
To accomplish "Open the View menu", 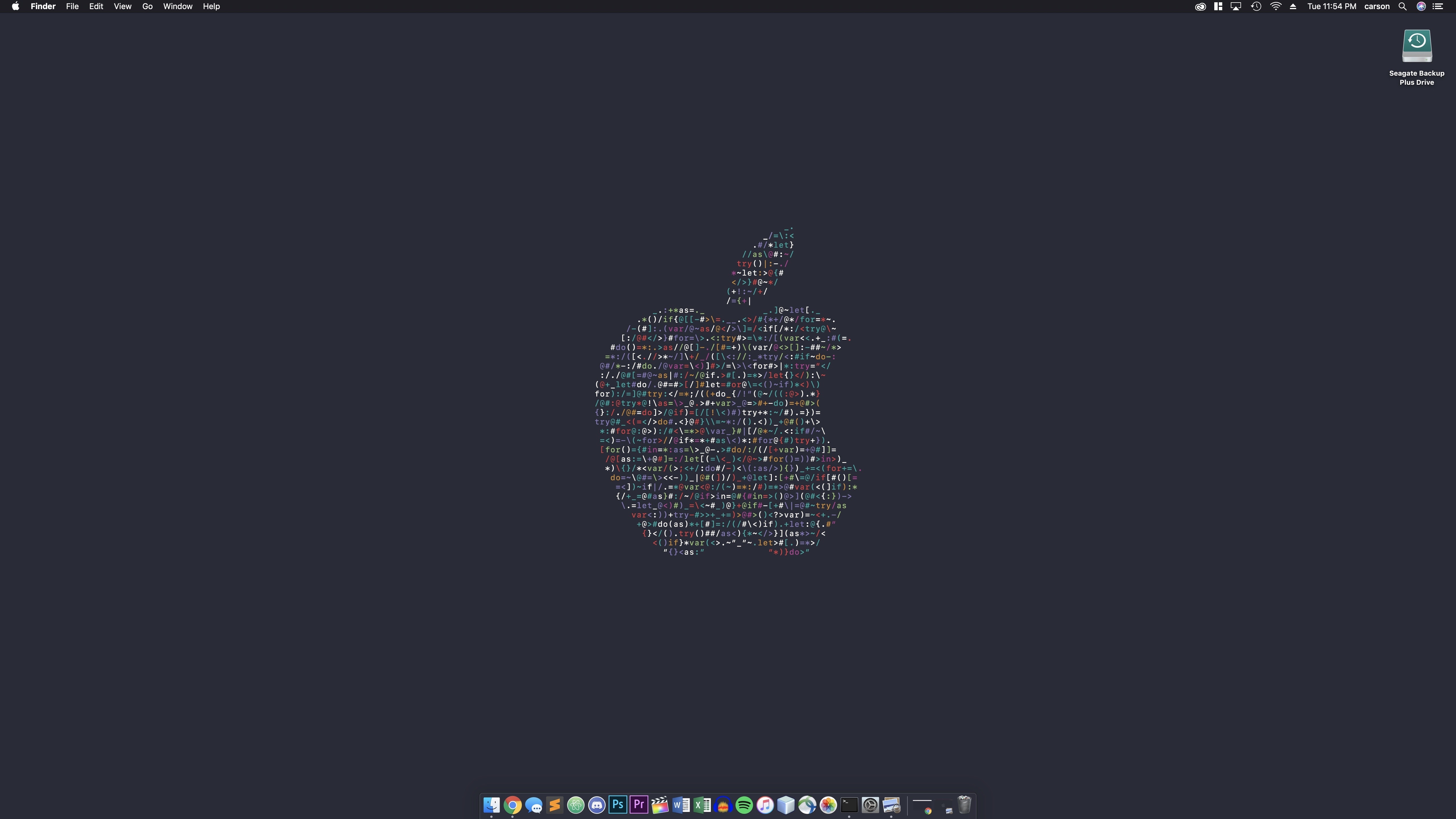I will point(123,6).
